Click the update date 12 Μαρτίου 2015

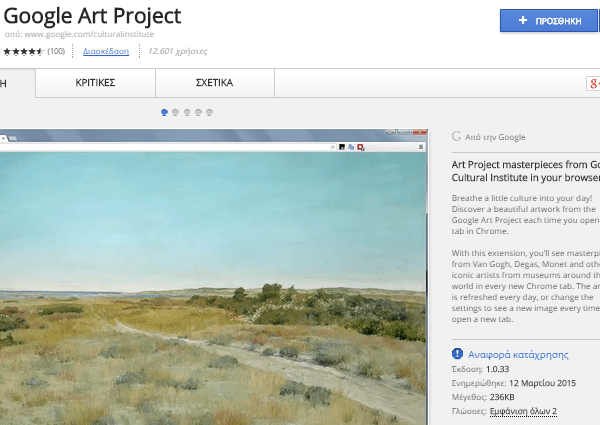click(542, 383)
